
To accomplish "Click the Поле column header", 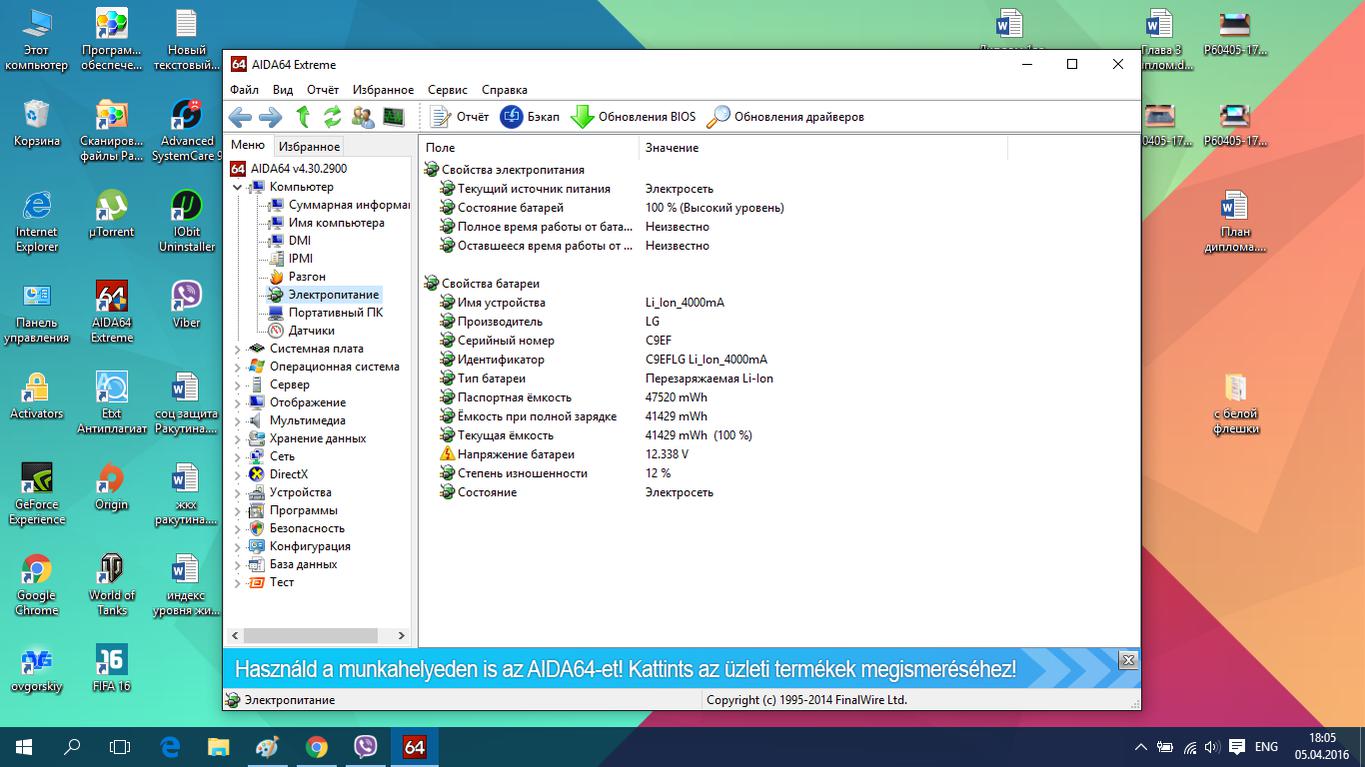I will (x=528, y=148).
